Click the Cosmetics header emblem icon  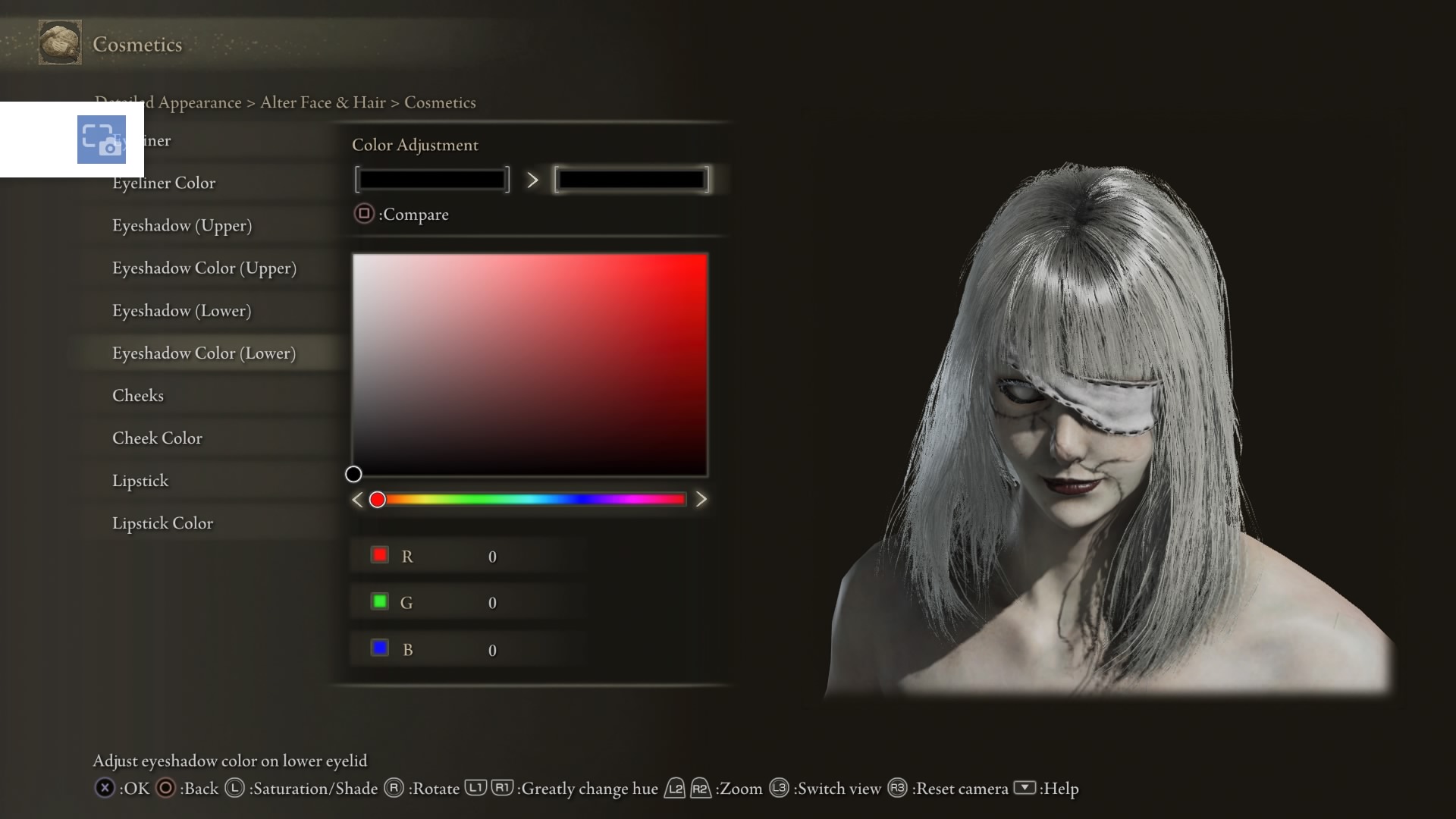(60, 43)
